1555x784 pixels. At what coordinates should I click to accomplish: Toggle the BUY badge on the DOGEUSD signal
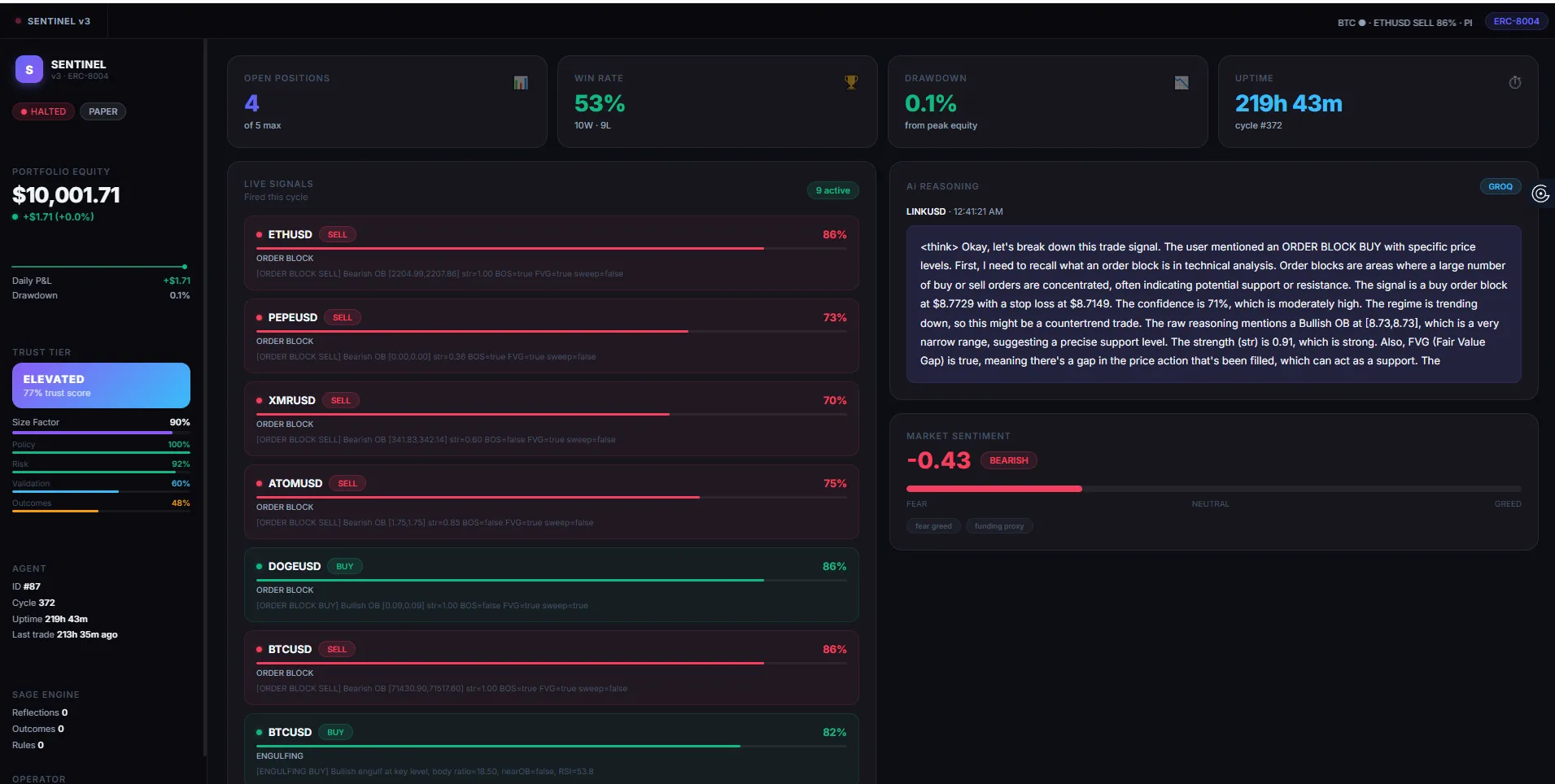coord(344,566)
